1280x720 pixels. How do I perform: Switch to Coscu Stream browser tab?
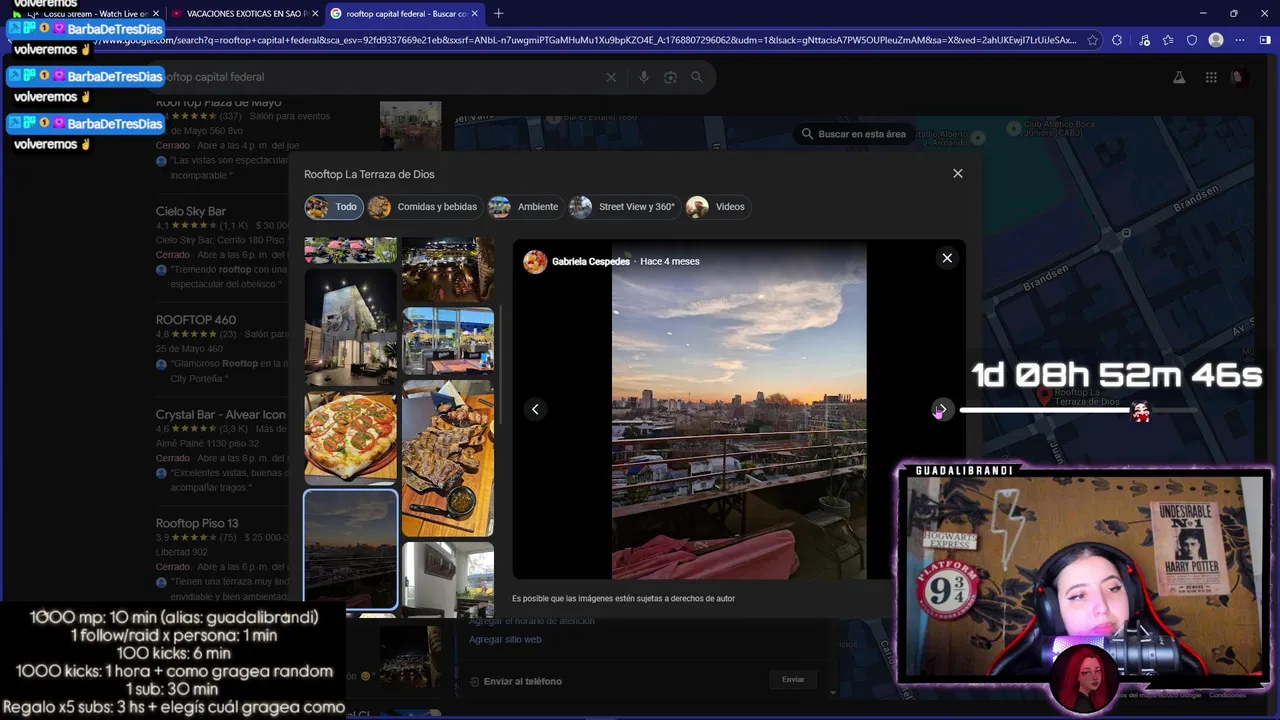click(x=85, y=14)
